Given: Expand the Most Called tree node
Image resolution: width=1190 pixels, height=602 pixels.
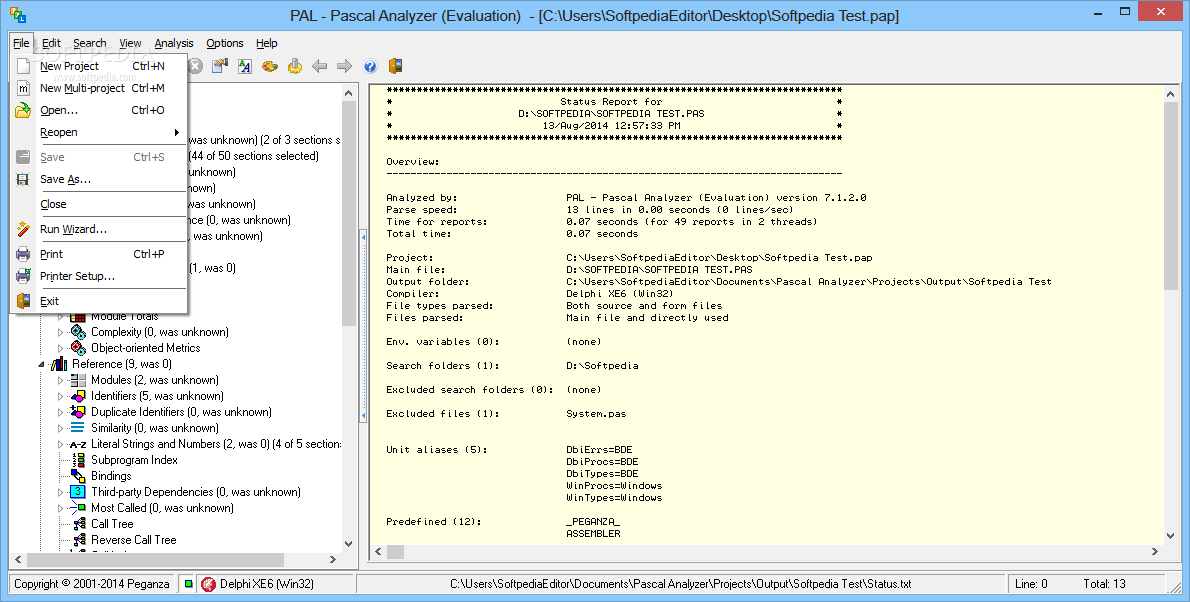Looking at the screenshot, I should click(61, 508).
